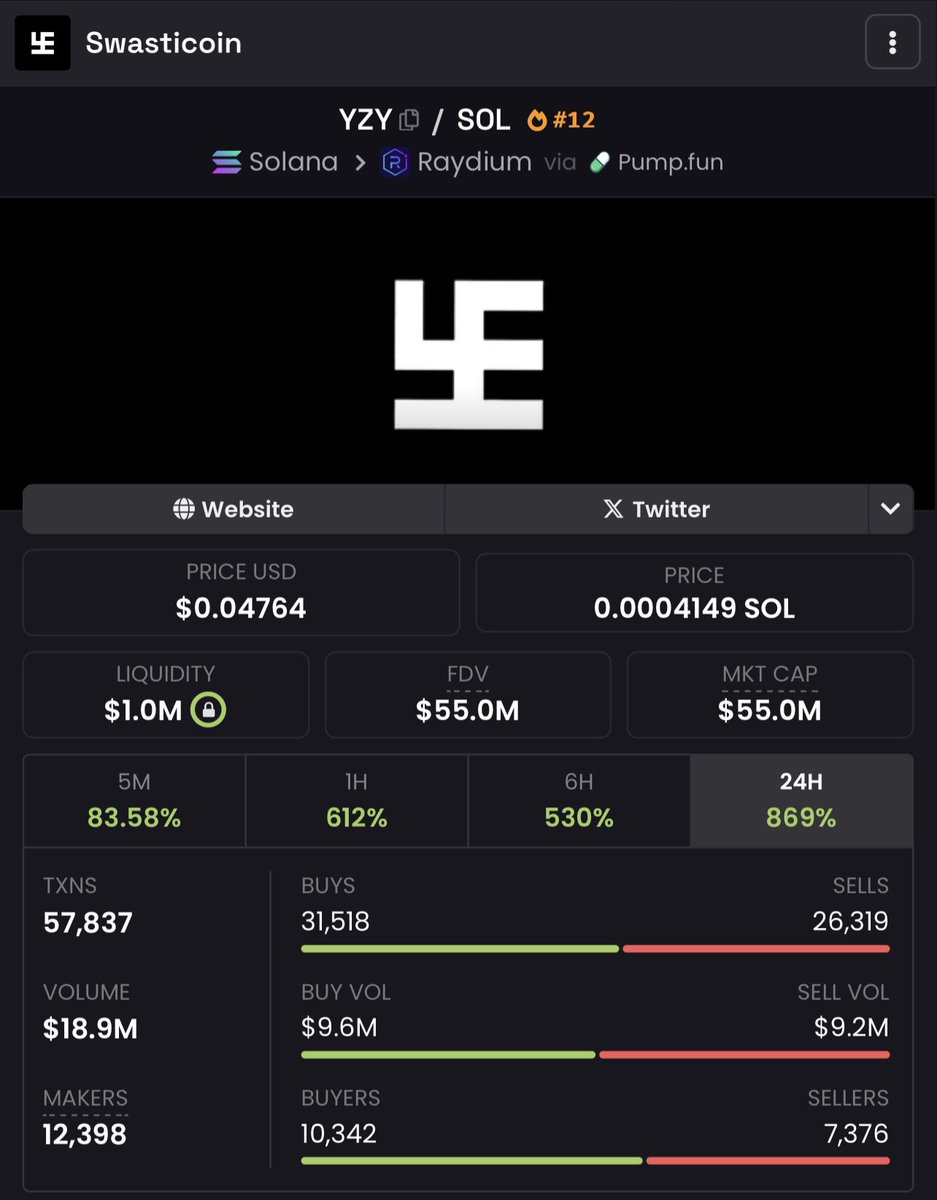Click the Raydium DEX logo
The image size is (937, 1200).
point(395,162)
